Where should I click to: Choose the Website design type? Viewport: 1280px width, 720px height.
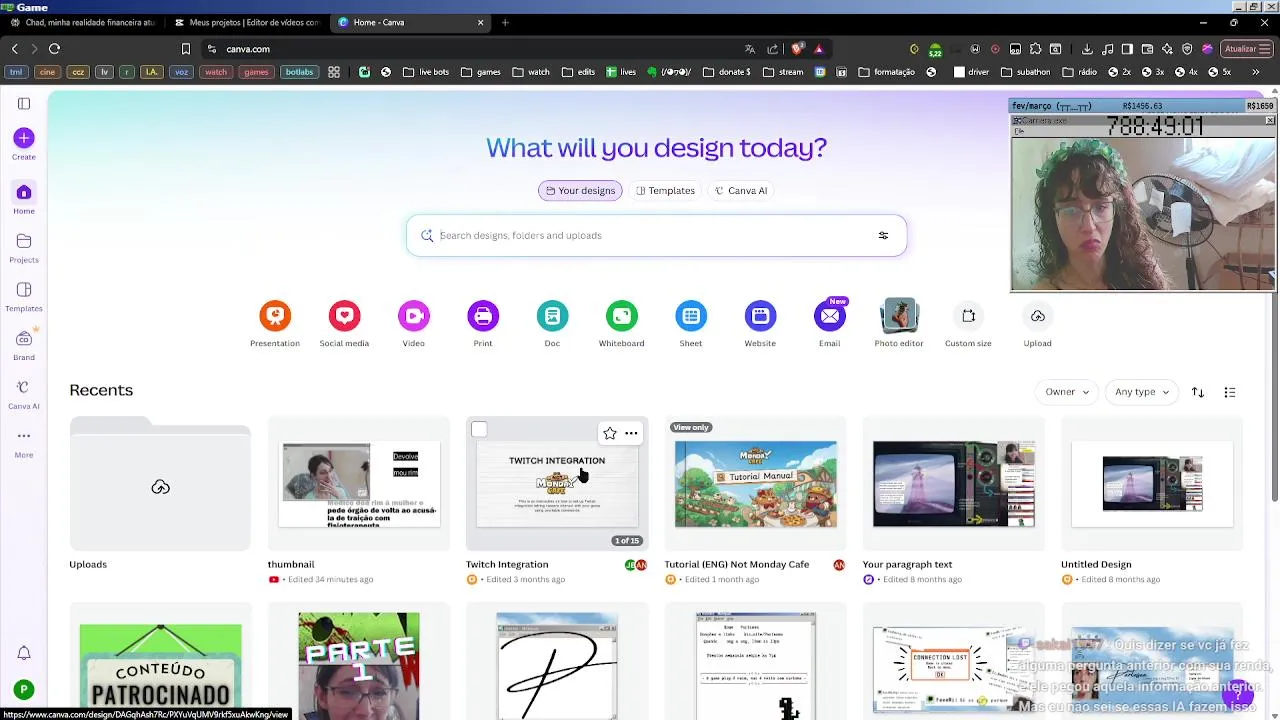pos(760,325)
